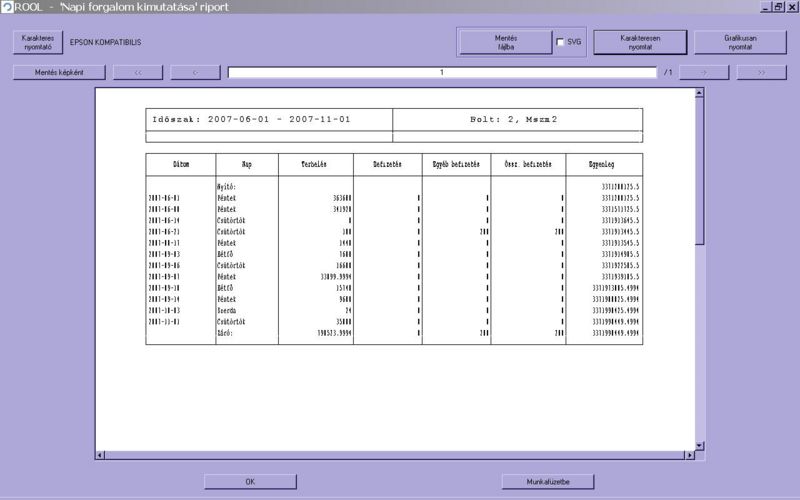Click the ROOL application icon in title bar
The image size is (800, 500).
[7, 7]
